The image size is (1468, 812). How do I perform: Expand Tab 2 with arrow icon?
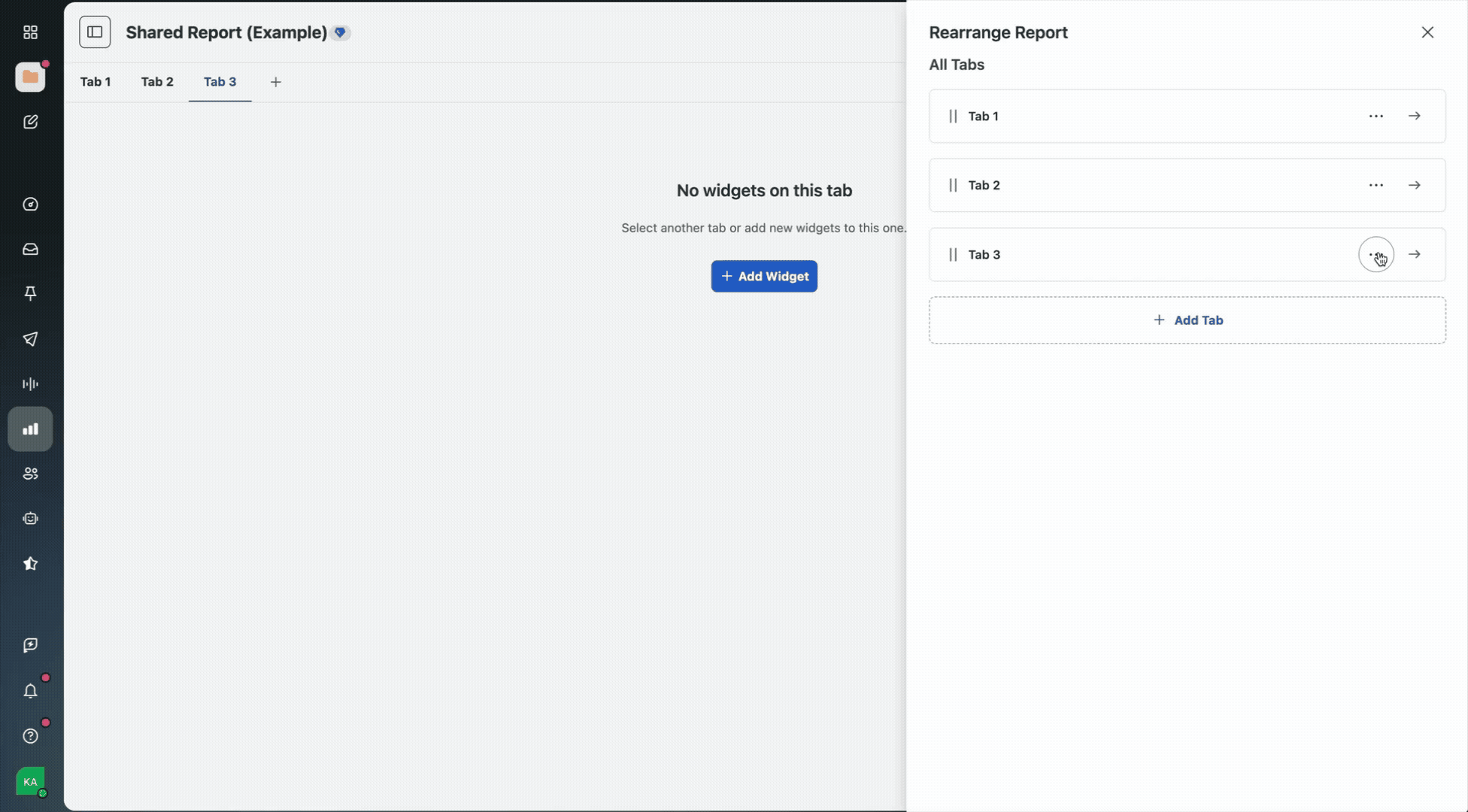click(1415, 185)
